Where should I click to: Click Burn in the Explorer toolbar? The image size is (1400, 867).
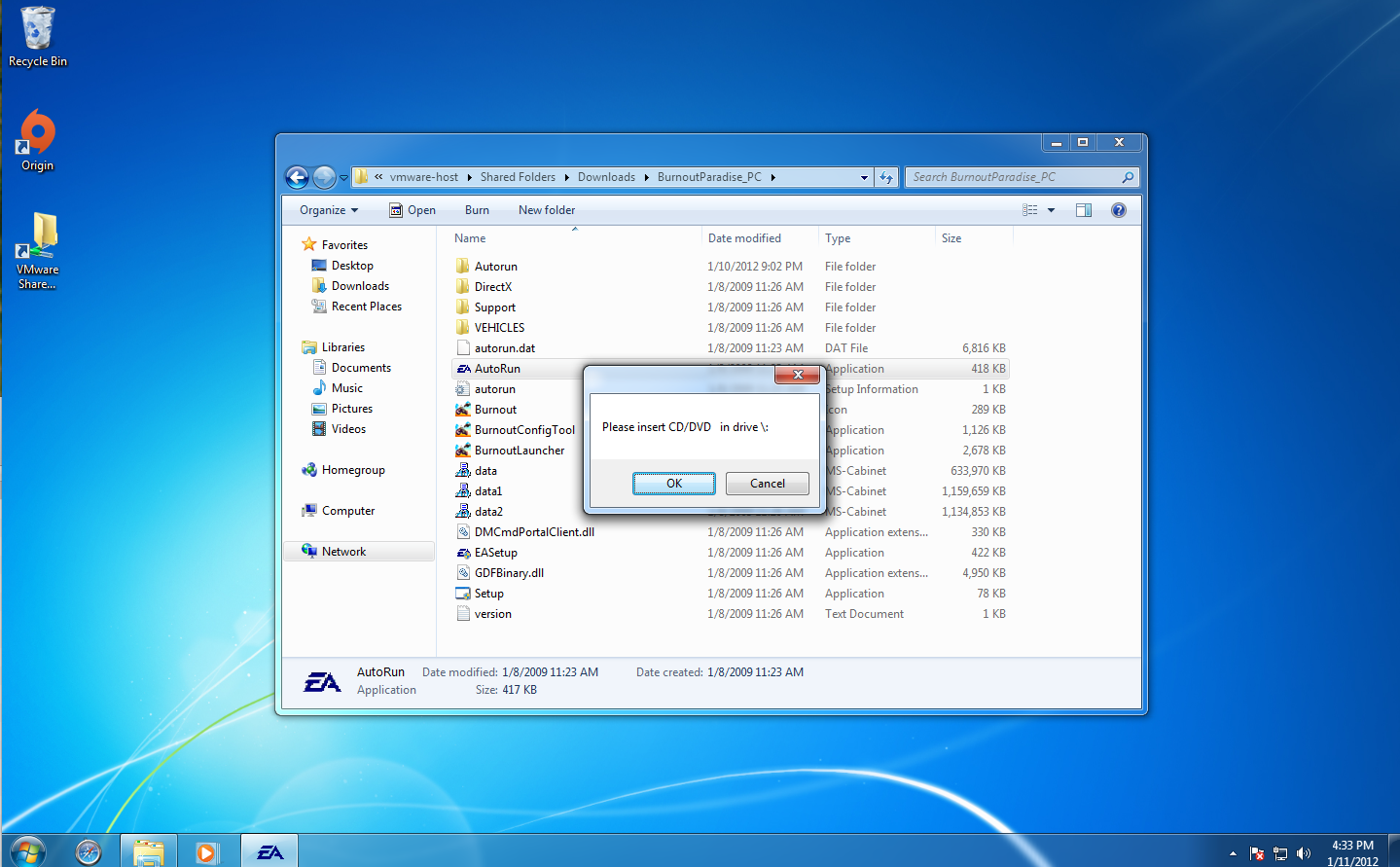pyautogui.click(x=477, y=210)
